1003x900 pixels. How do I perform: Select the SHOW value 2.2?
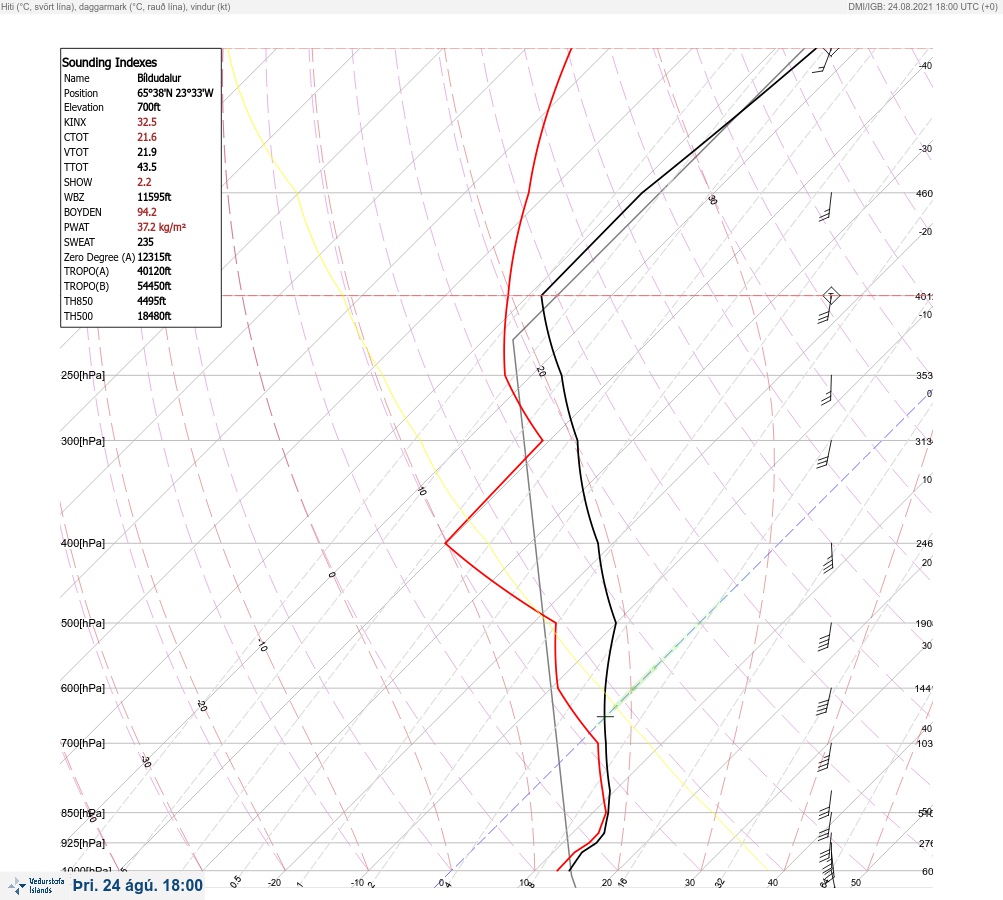[144, 182]
